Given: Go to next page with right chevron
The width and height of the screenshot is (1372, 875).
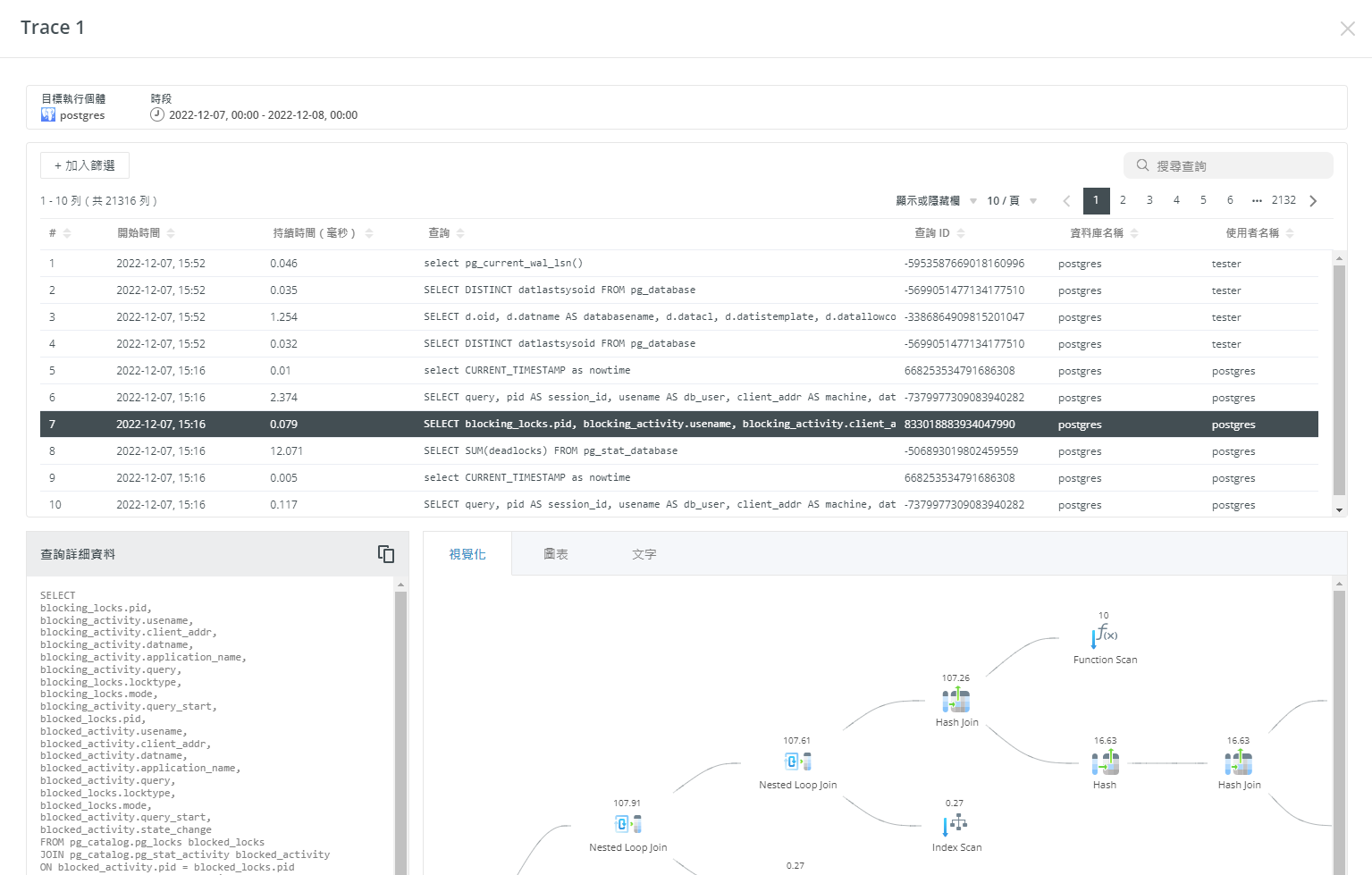Looking at the screenshot, I should (1313, 201).
